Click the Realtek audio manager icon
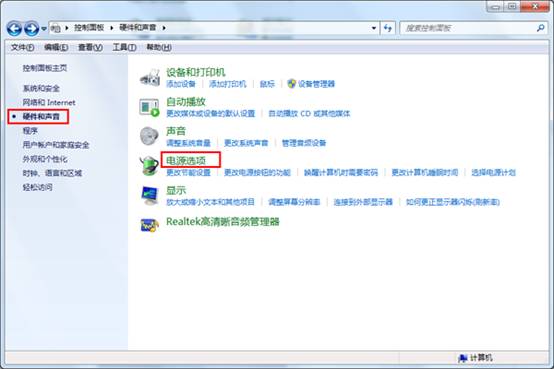 coord(150,225)
